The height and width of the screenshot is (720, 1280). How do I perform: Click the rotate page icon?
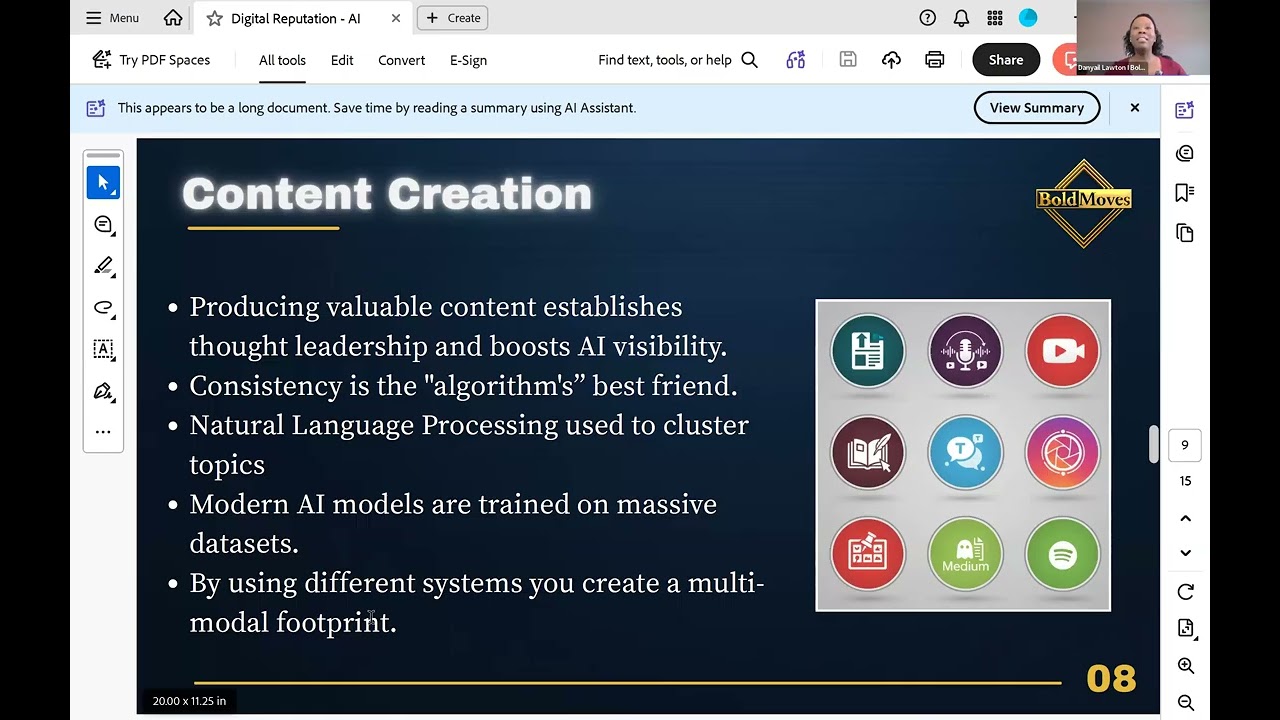(x=1186, y=592)
